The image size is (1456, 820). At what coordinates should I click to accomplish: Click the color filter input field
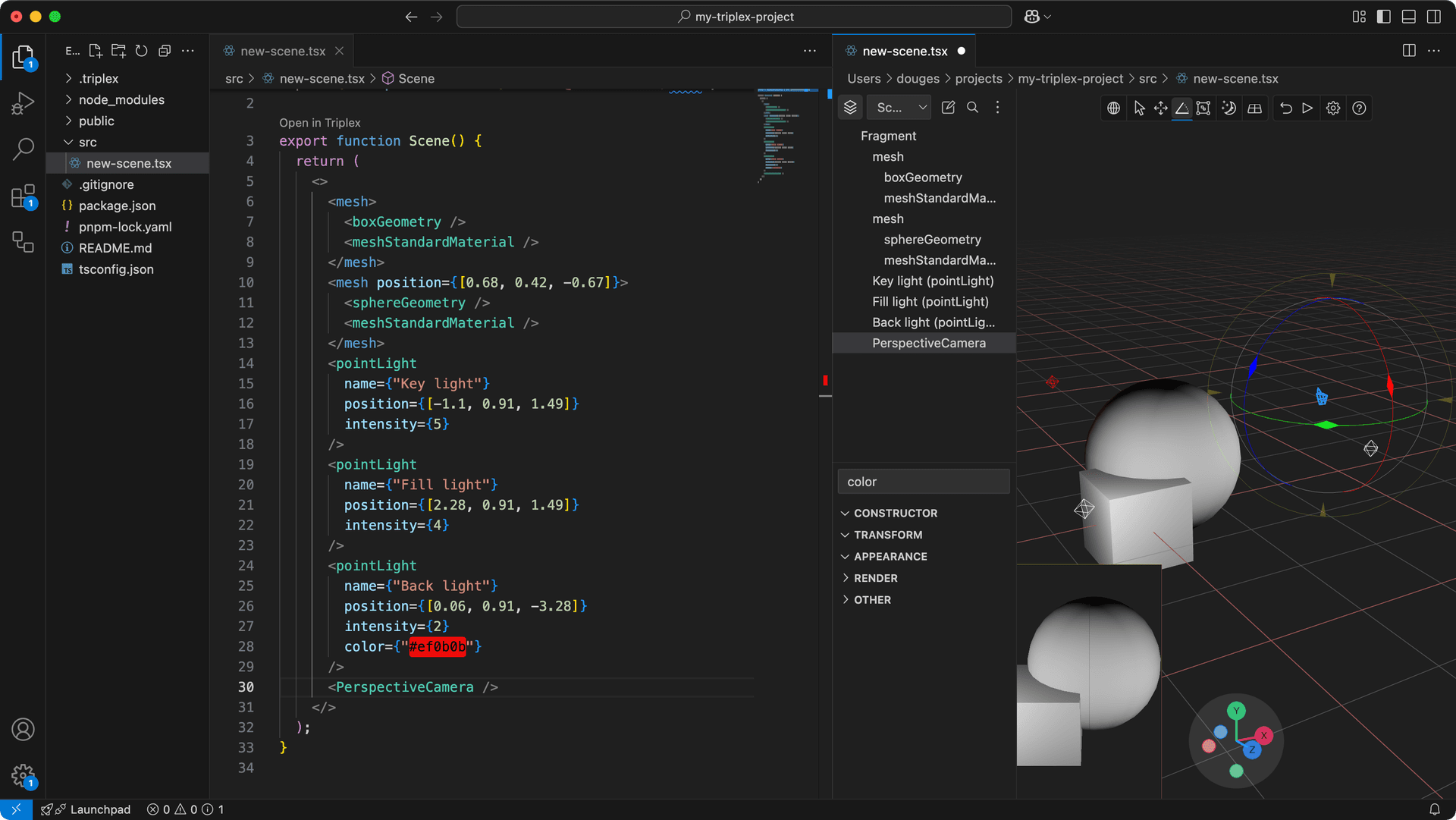point(923,482)
